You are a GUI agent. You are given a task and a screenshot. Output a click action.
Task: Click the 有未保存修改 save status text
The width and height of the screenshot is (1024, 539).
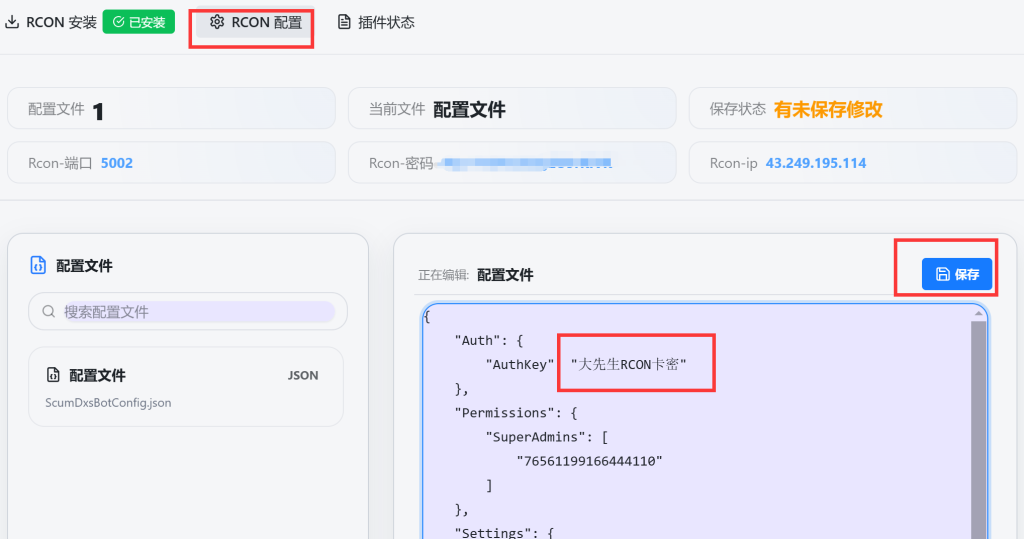click(x=828, y=109)
